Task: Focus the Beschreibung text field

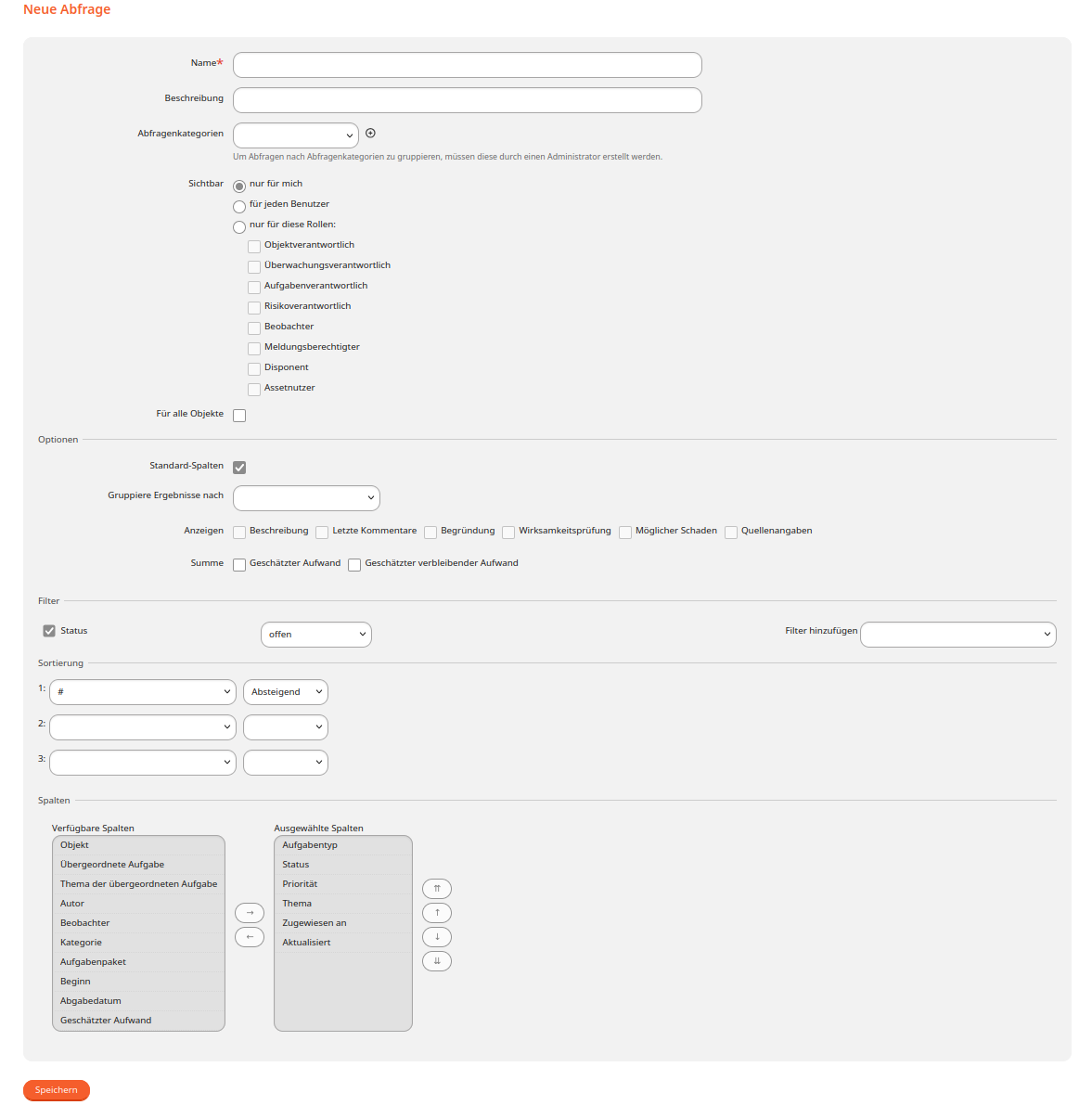Action: [467, 100]
